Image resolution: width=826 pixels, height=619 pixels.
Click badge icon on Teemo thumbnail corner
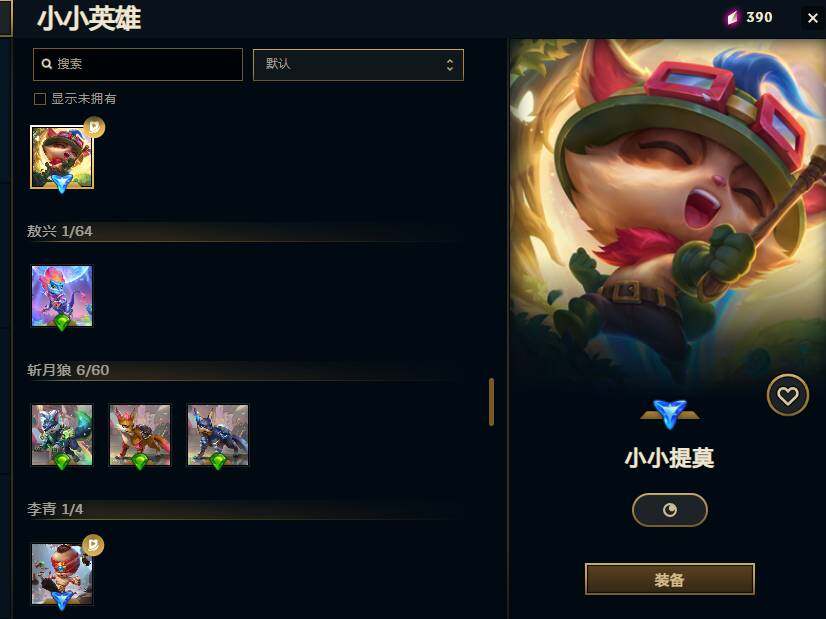pyautogui.click(x=94, y=127)
